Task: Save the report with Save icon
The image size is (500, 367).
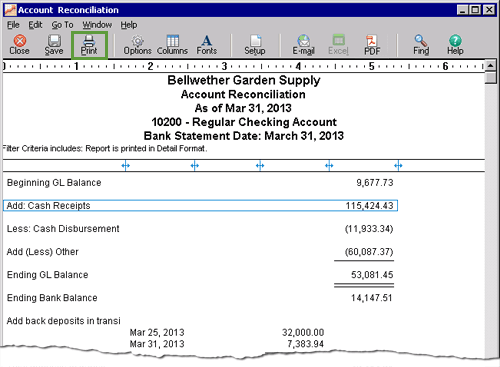Action: point(54,45)
